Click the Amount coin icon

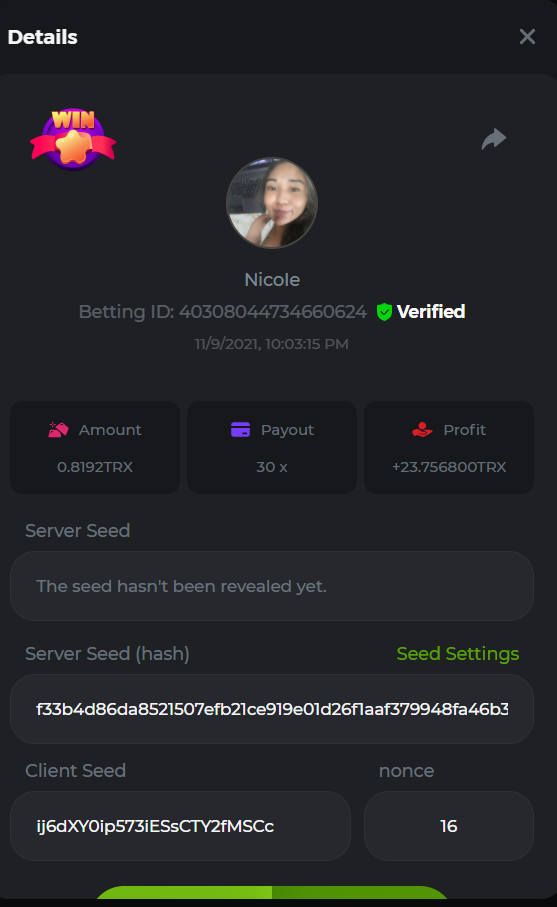pyautogui.click(x=58, y=430)
